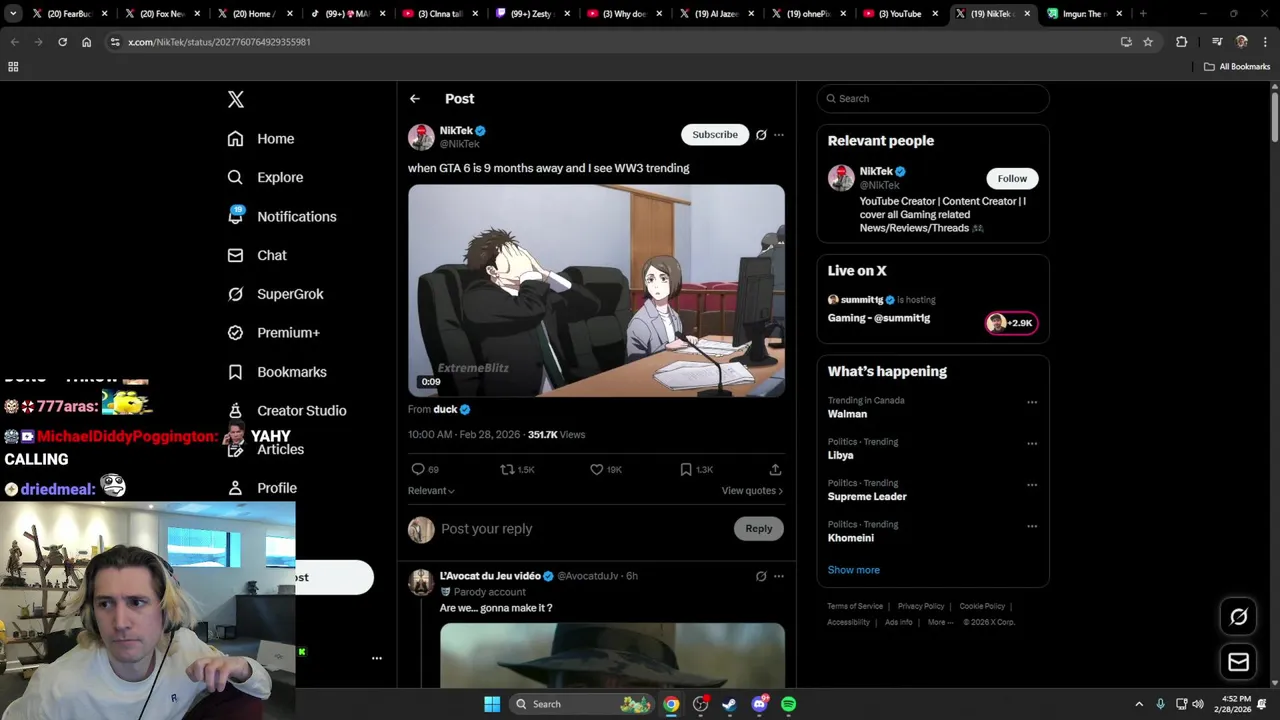Switch to the Imgur browser tab
Viewport: 1280px width, 720px height.
coord(1085,14)
